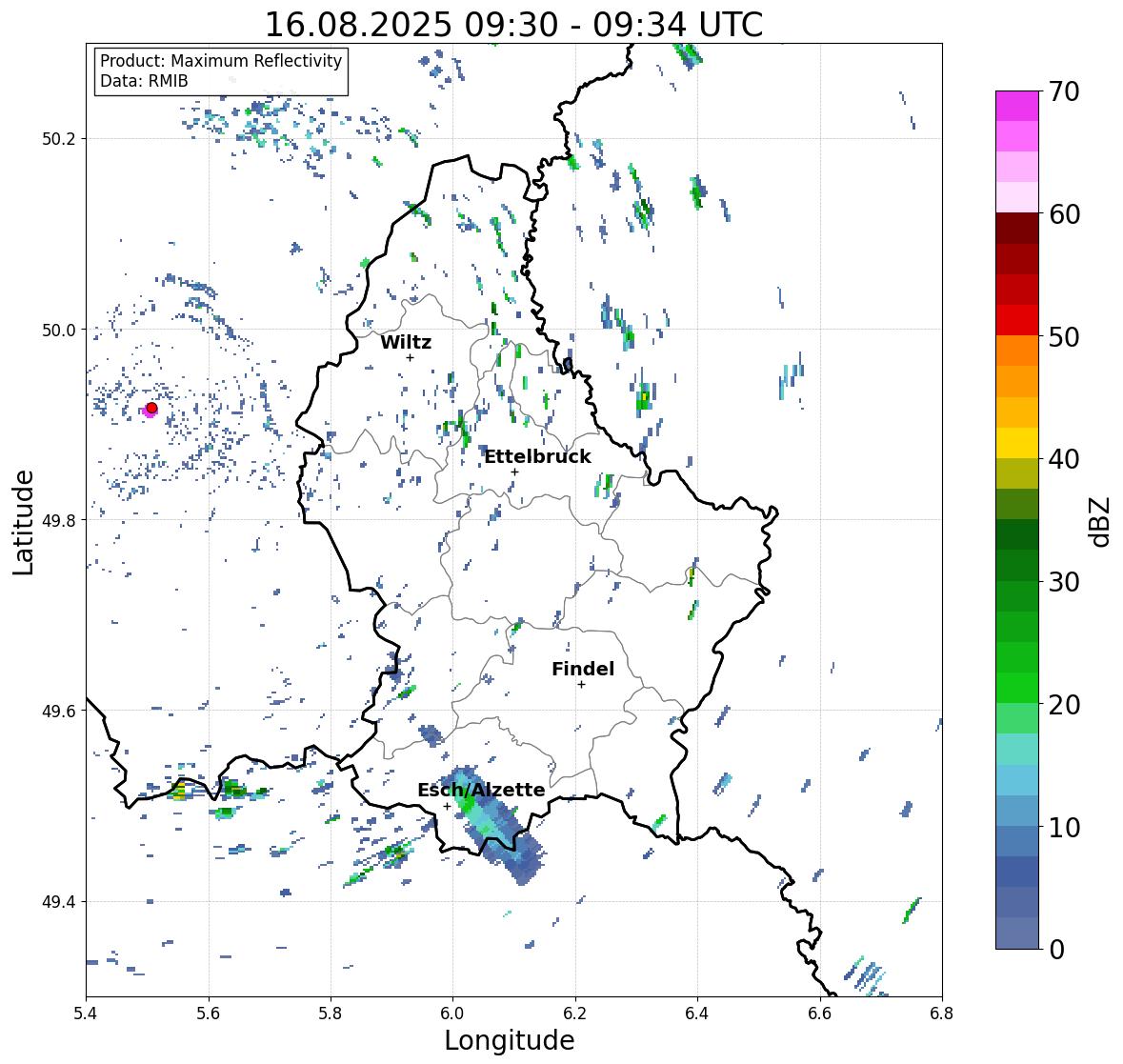Click the Wiltz station cross marker

410,357
